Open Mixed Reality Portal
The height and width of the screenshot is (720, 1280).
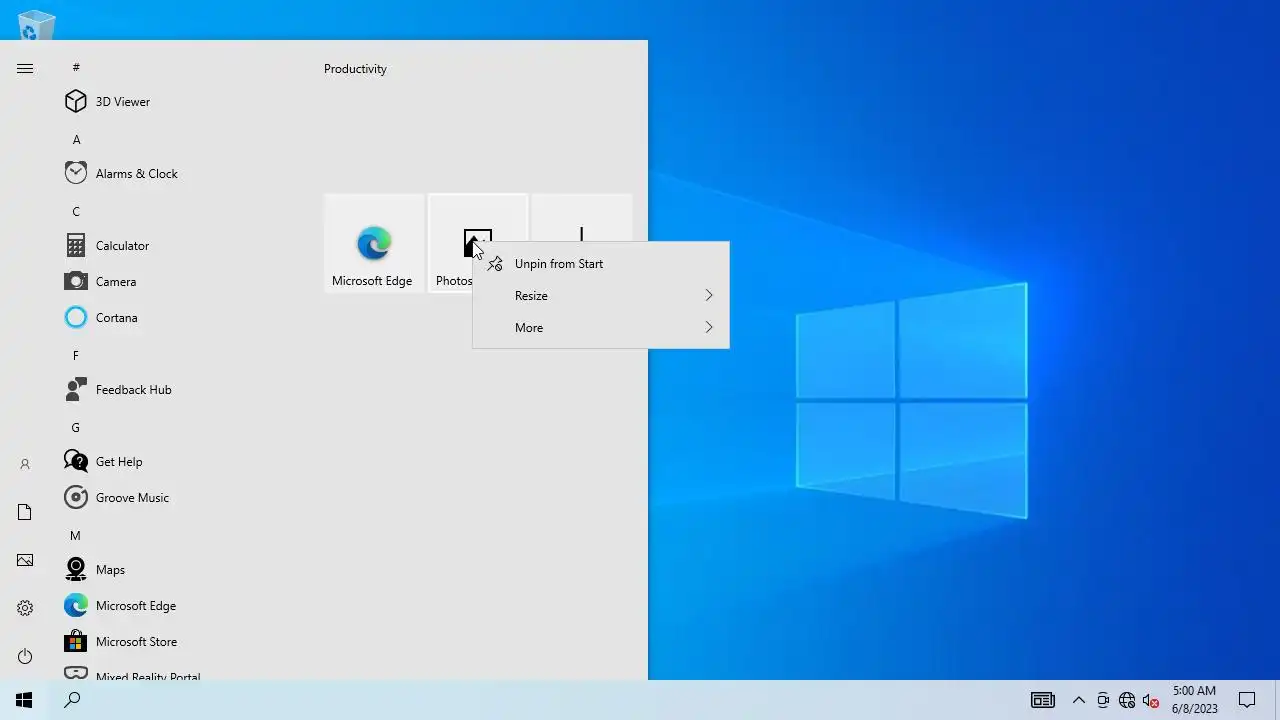pos(180,672)
